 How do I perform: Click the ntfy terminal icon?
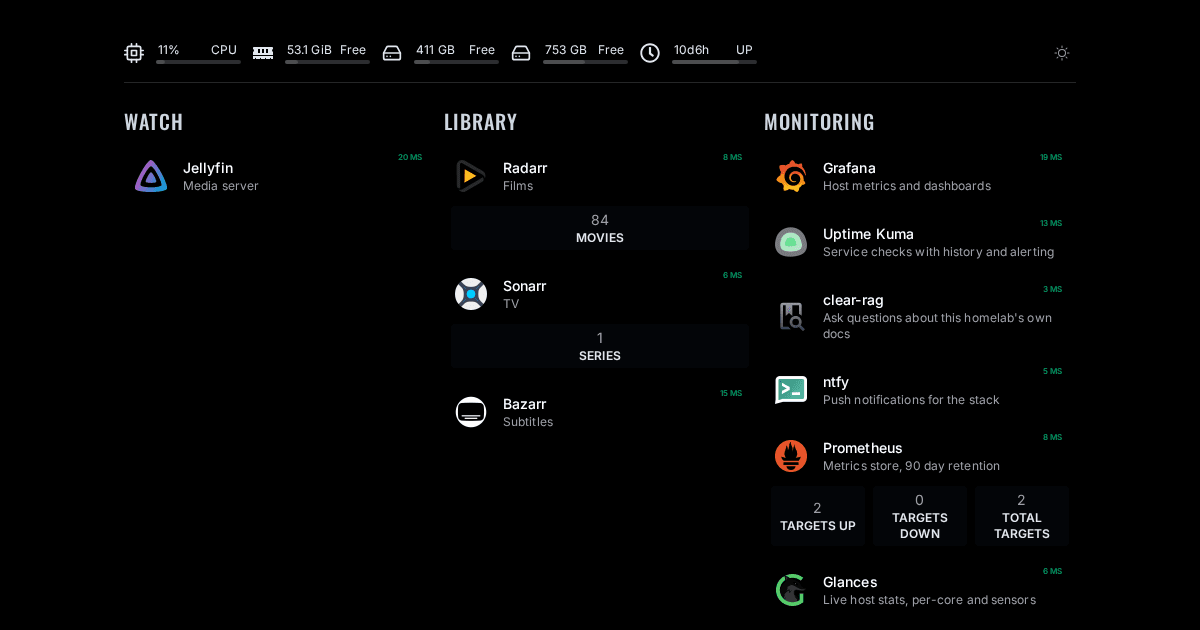click(791, 390)
